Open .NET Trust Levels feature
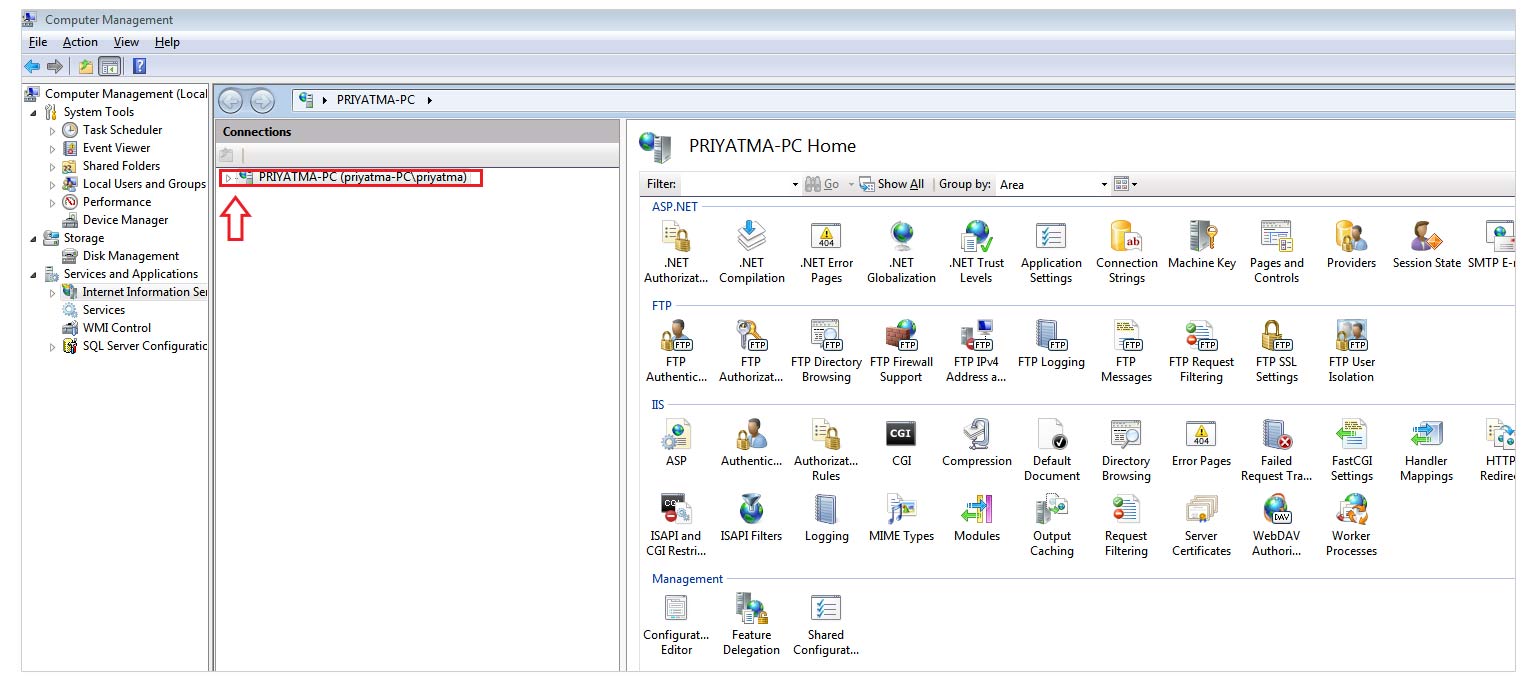1537x681 pixels. [x=976, y=252]
